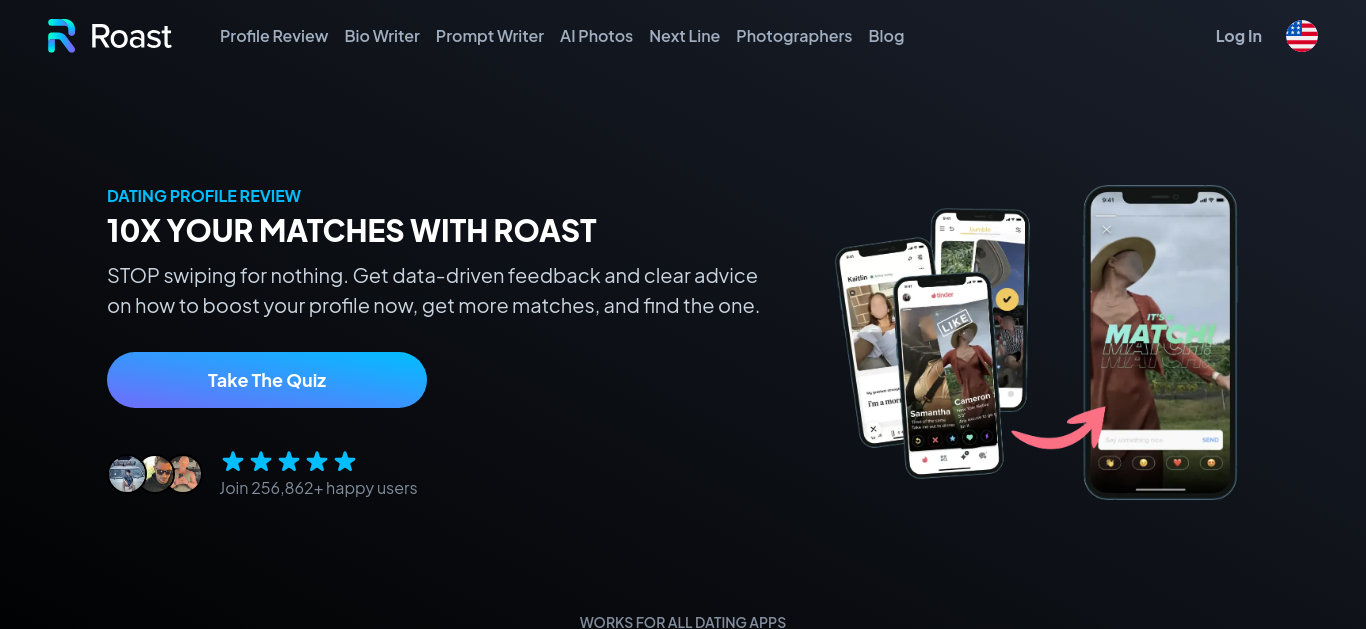This screenshot has width=1366, height=629.
Task: Go to Prompt Writer
Action: click(490, 36)
